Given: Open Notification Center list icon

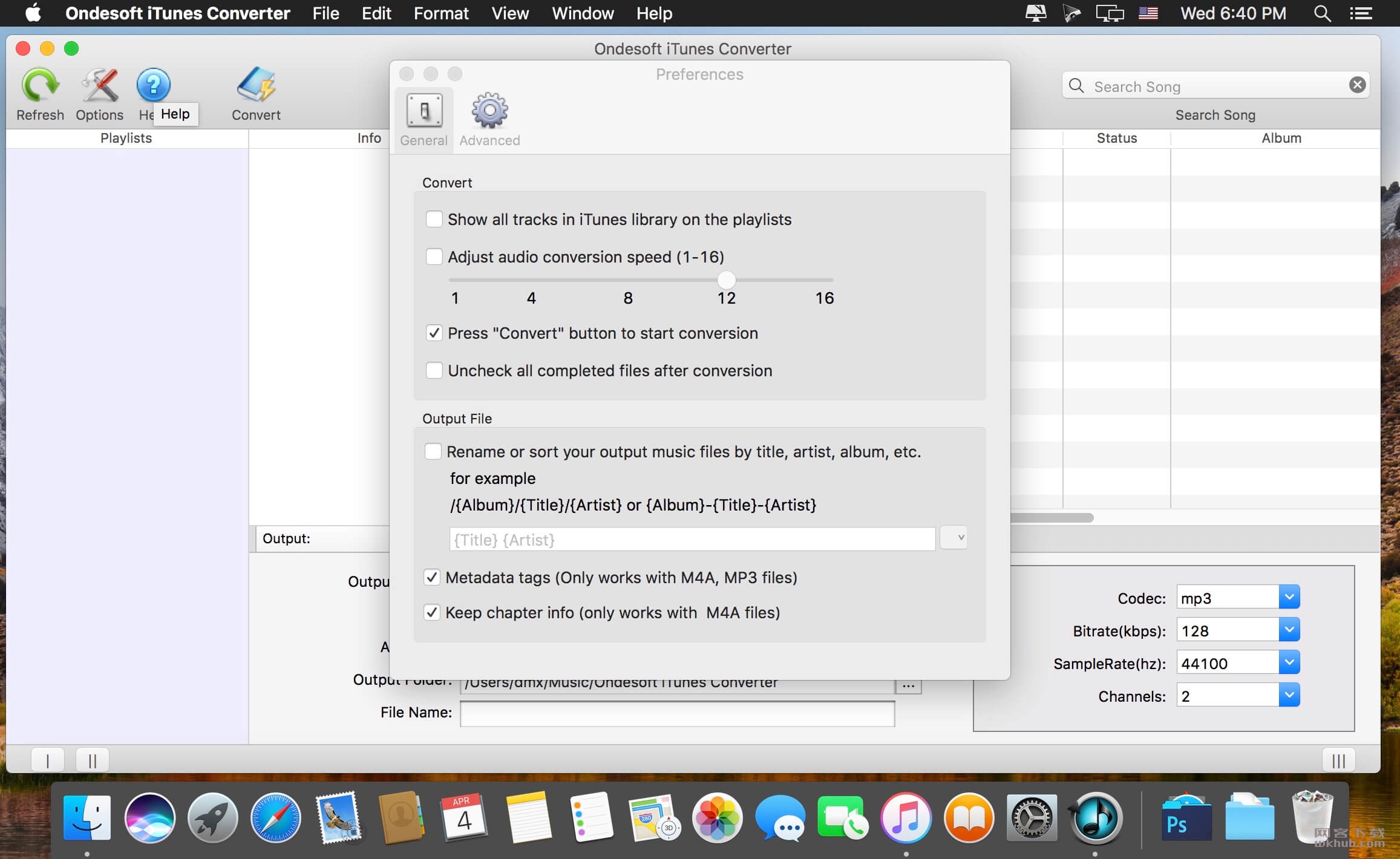Looking at the screenshot, I should pos(1361,13).
